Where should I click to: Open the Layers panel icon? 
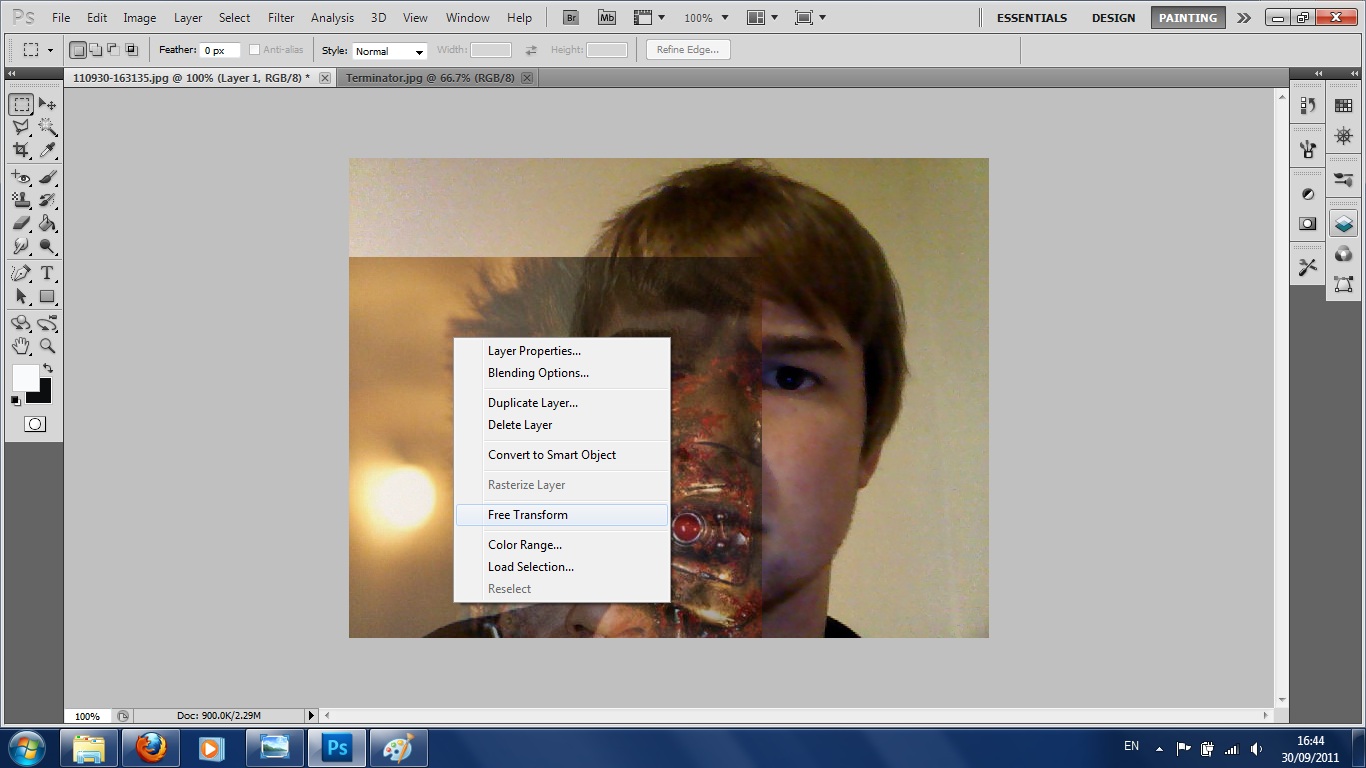pyautogui.click(x=1343, y=224)
